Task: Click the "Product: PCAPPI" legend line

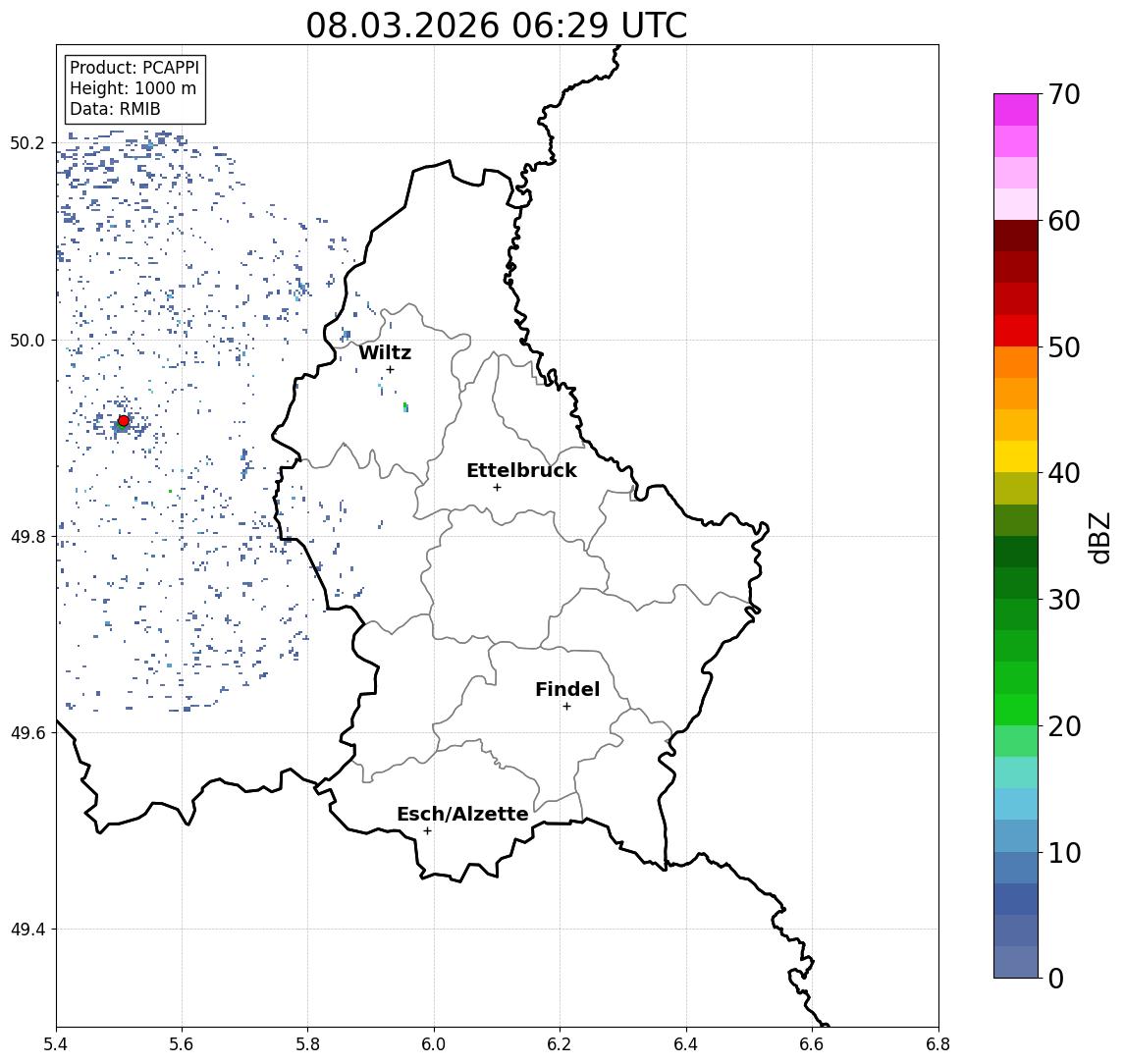Action: 134,68
